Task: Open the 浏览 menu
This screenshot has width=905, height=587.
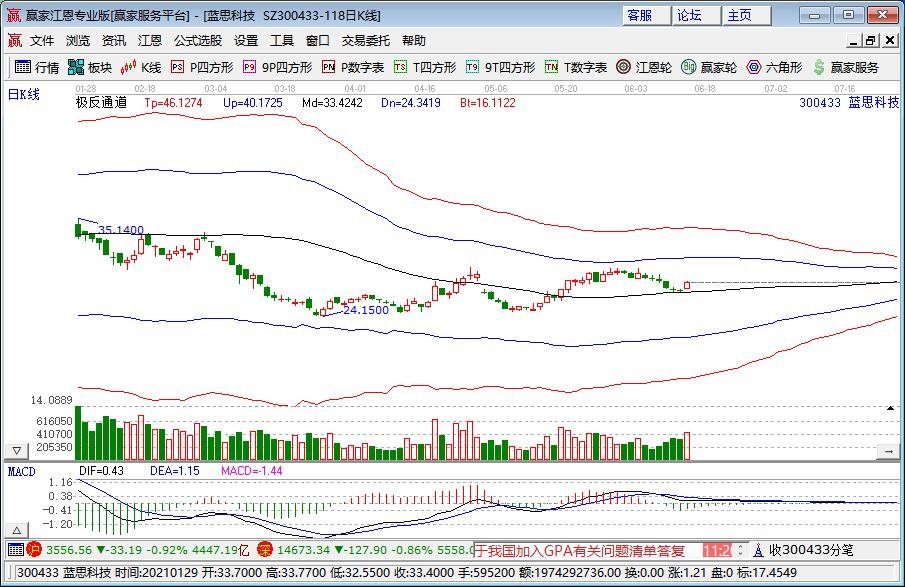Action: coord(78,40)
